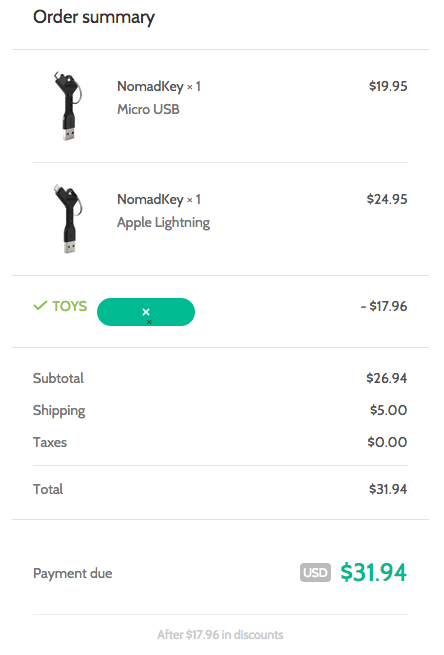Click the USD currency badge
This screenshot has height=655, width=444.
coord(315,572)
